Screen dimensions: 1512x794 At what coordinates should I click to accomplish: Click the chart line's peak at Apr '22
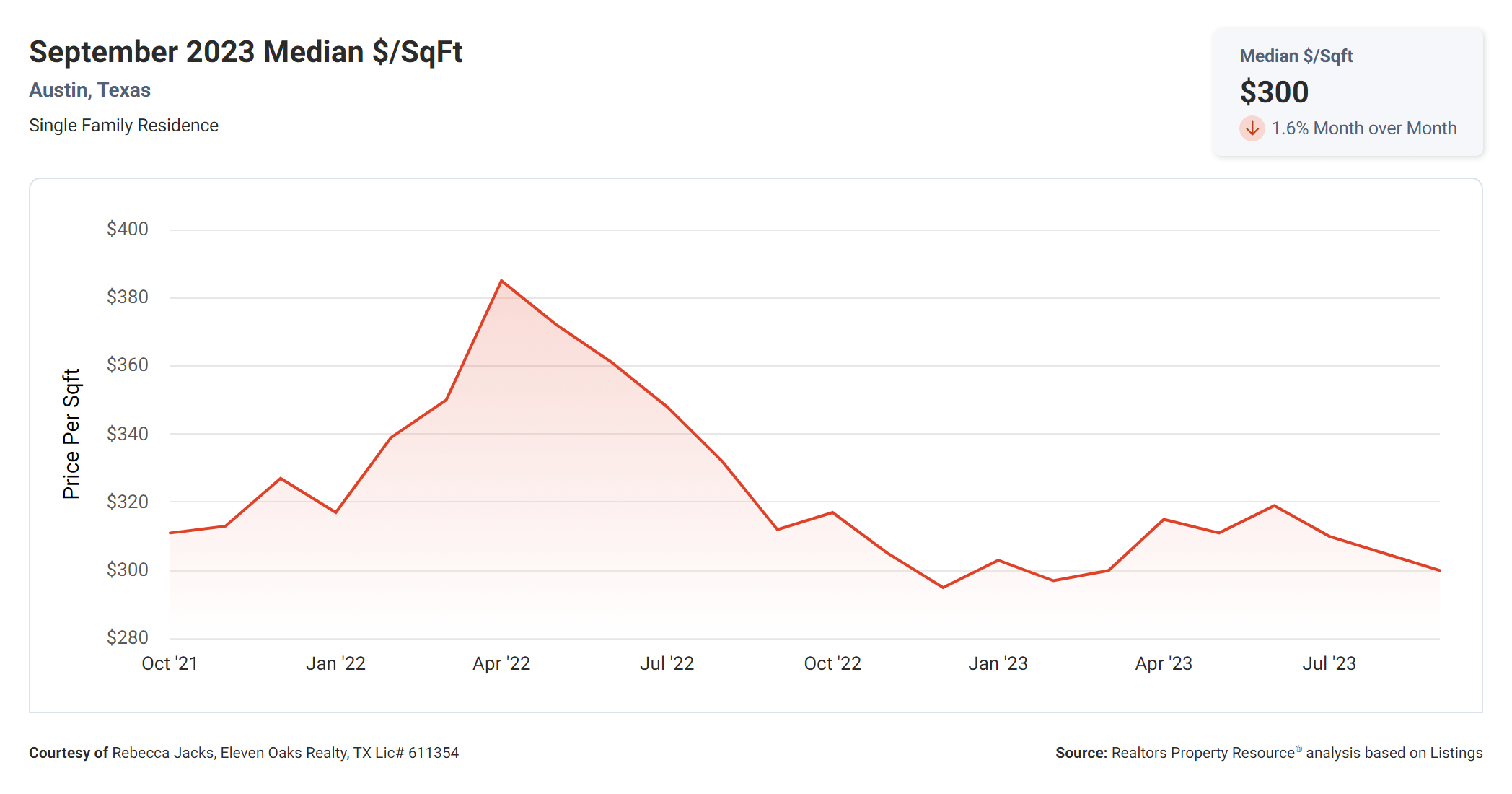click(501, 281)
